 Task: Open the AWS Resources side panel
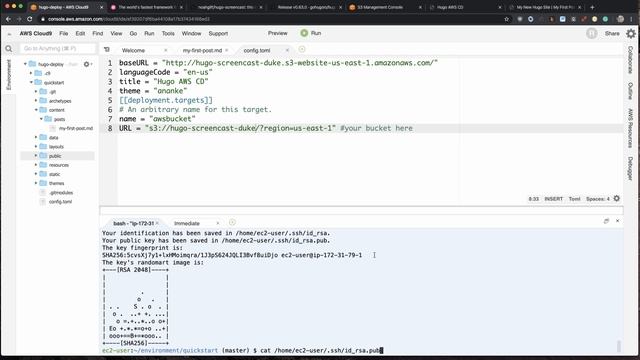point(631,128)
